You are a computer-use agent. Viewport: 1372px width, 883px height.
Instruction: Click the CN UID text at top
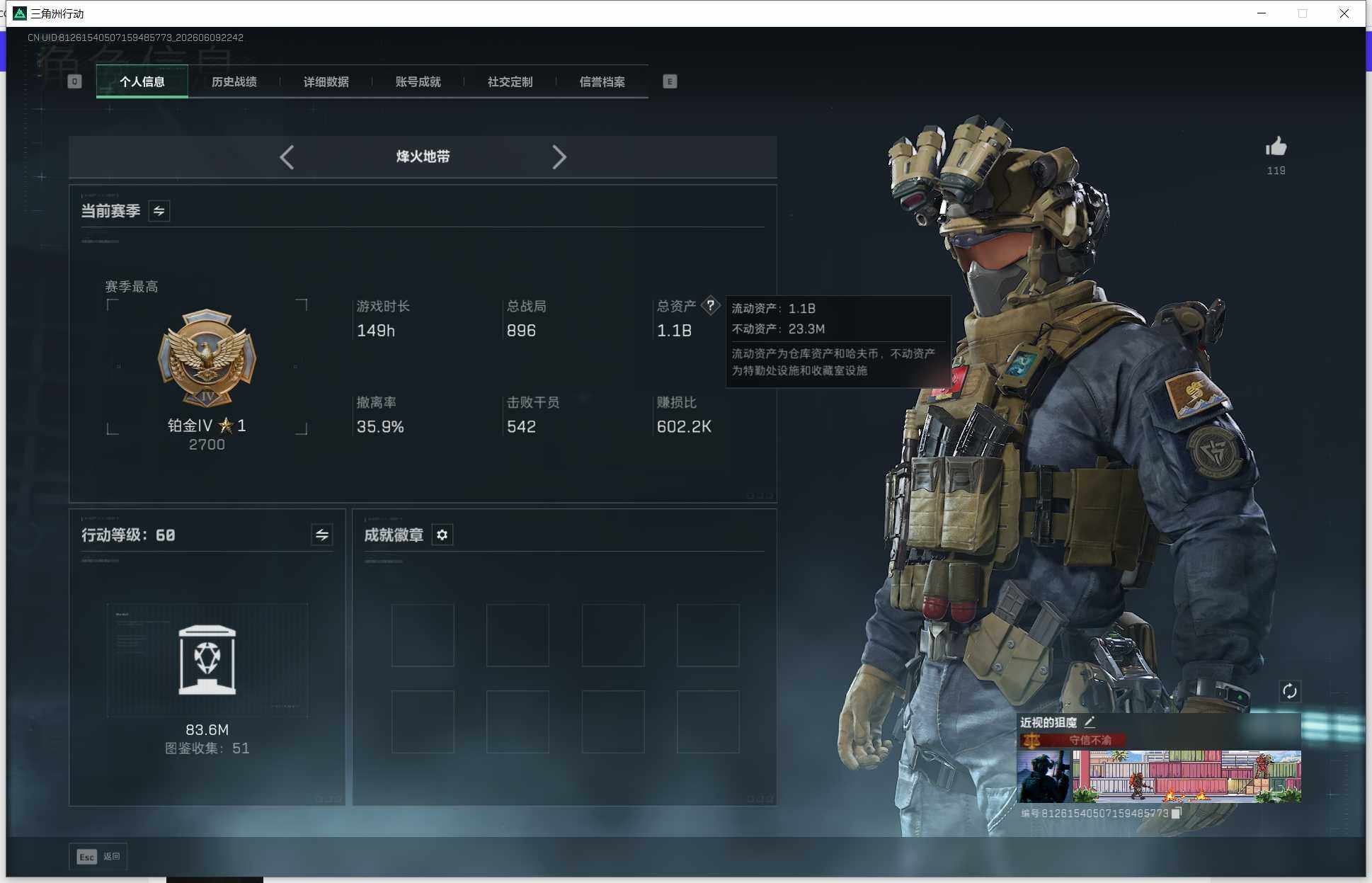click(x=135, y=38)
